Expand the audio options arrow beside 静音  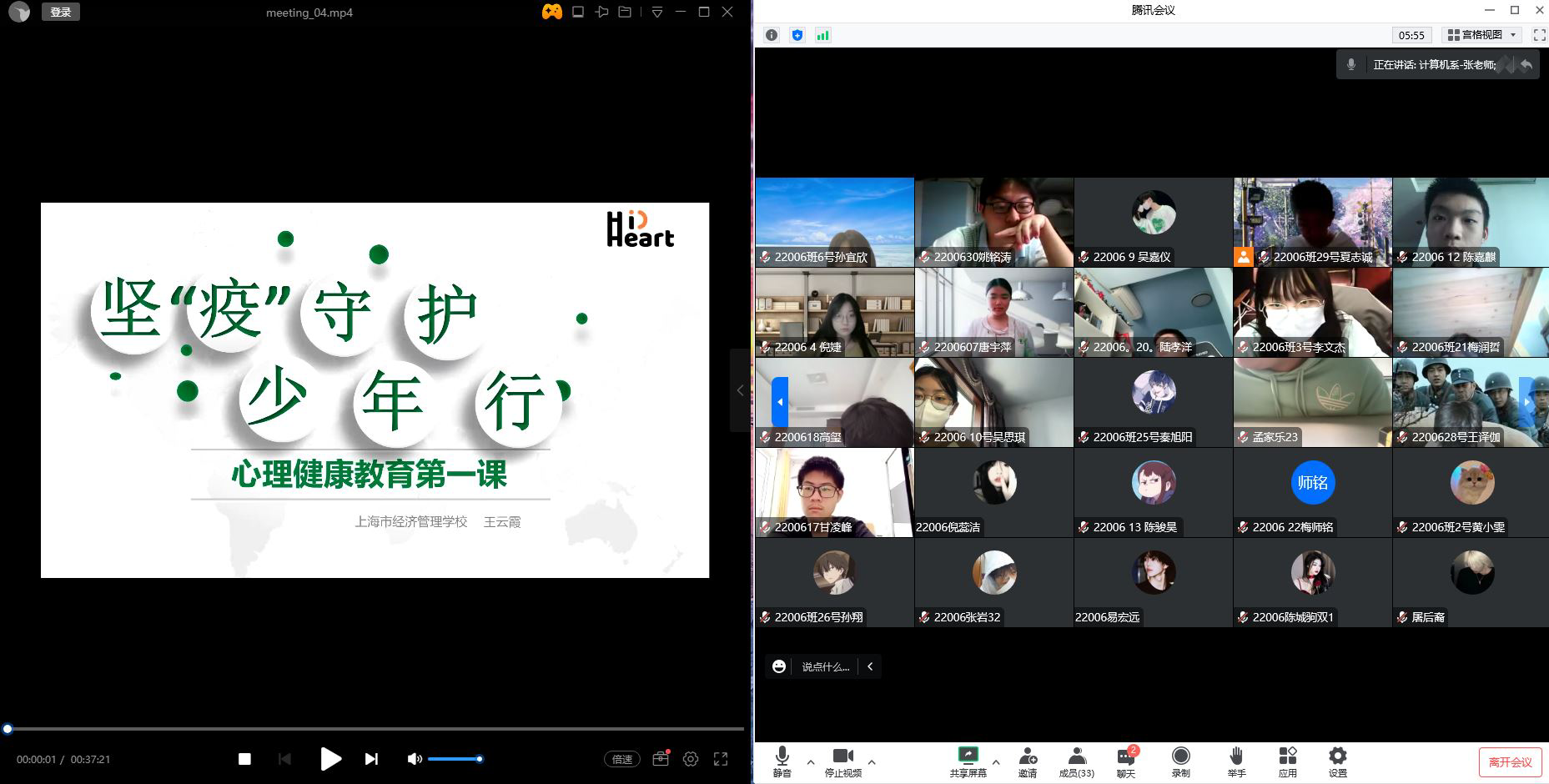[x=811, y=761]
